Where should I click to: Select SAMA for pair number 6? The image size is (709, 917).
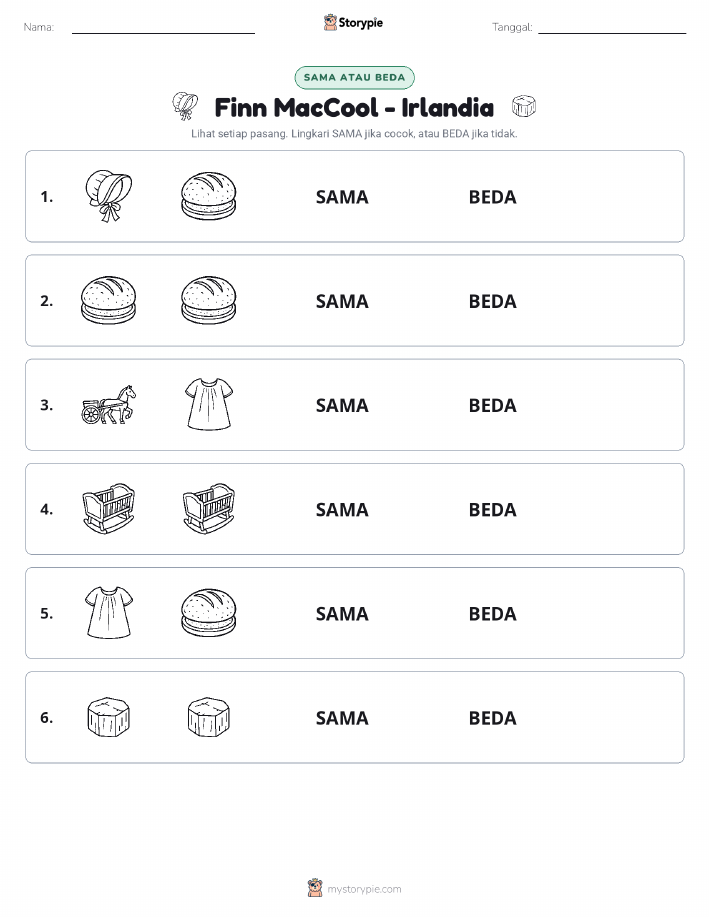tap(342, 718)
